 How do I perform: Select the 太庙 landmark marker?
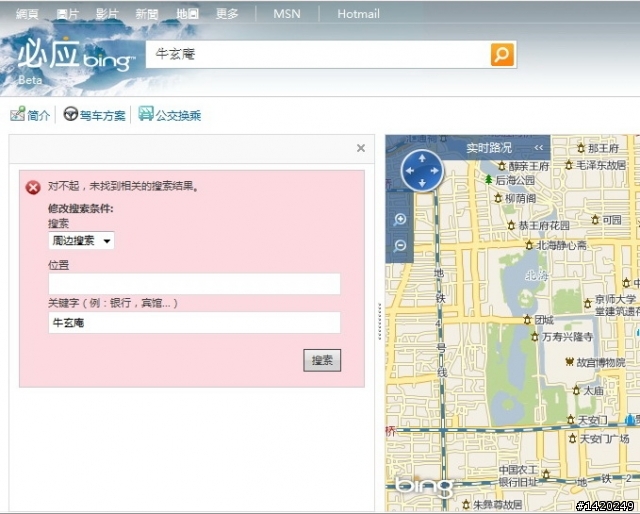576,391
